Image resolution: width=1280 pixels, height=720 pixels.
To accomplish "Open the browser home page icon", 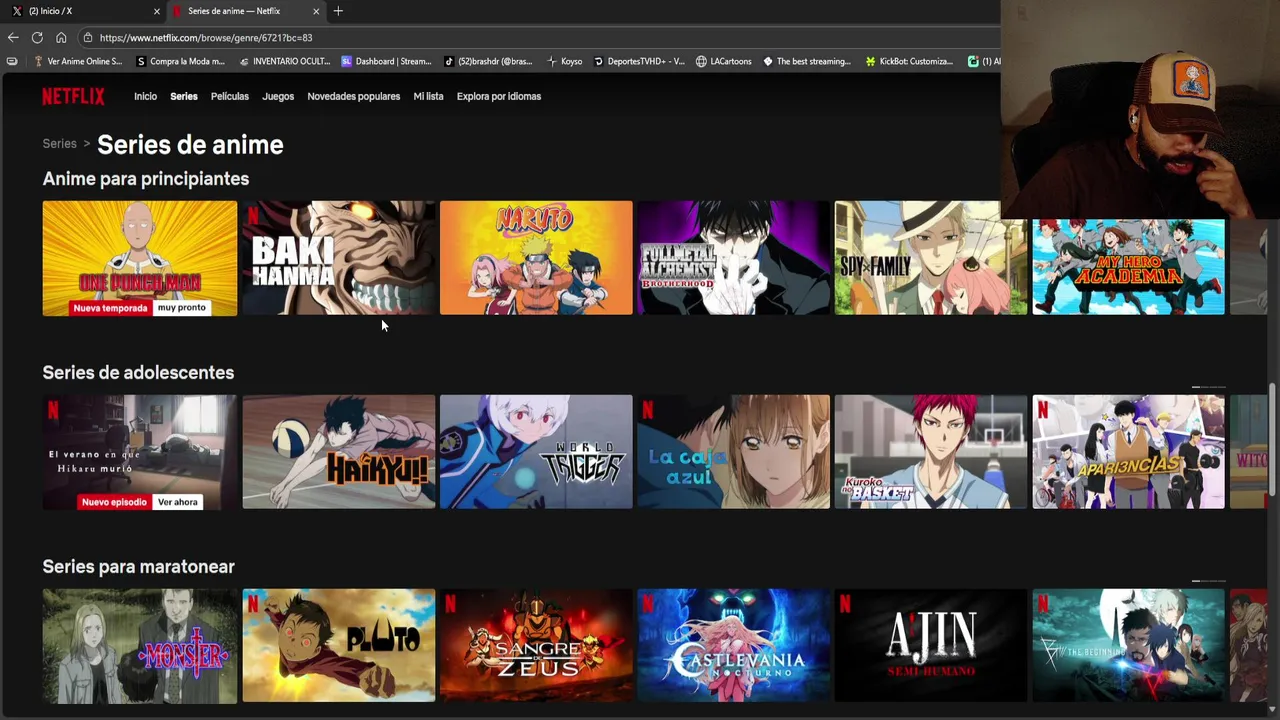I will coord(61,37).
